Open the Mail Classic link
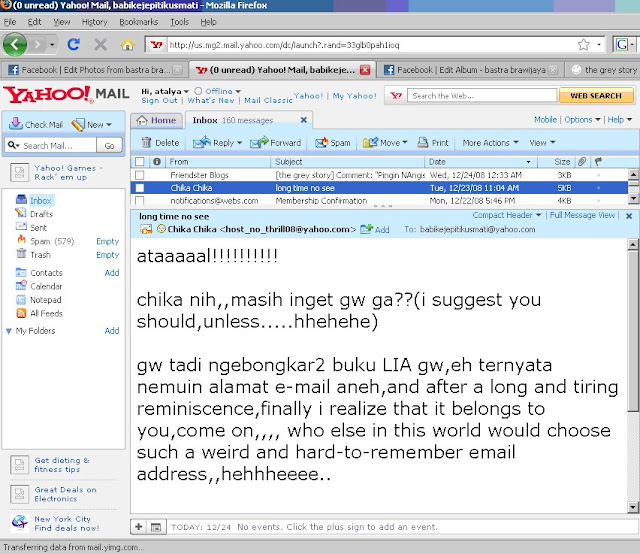Viewport: 640px width, 554px height. pyautogui.click(x=268, y=100)
